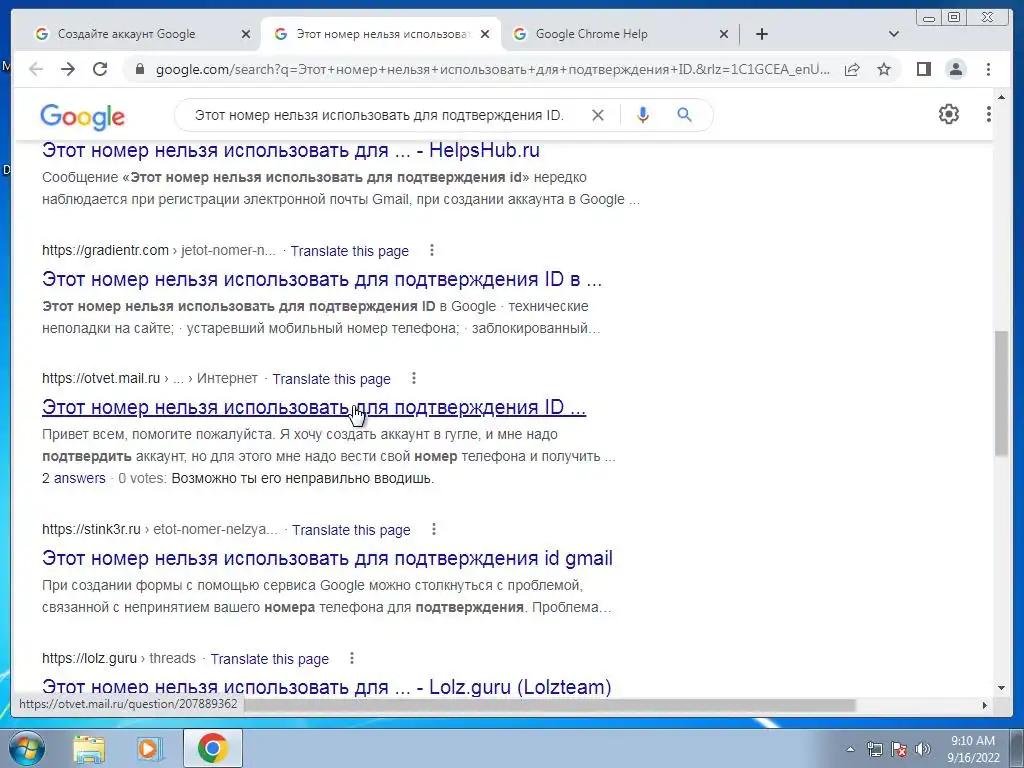The image size is (1024, 768).
Task: Open the gradientr.com result title
Action: click(x=322, y=279)
